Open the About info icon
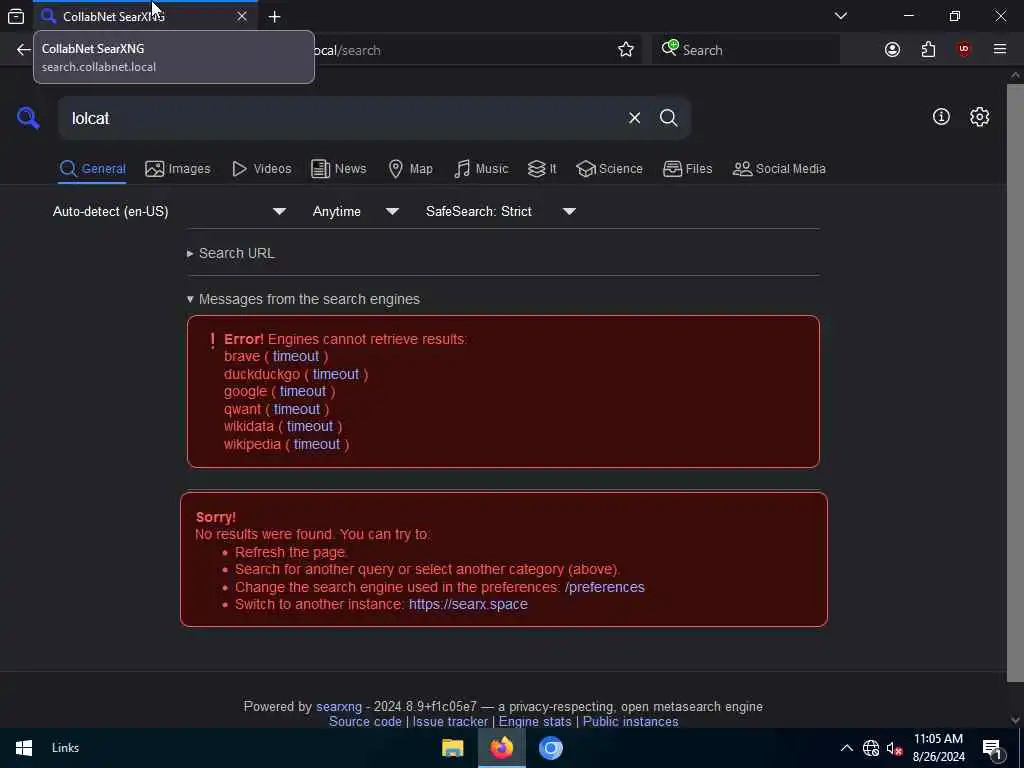1024x768 pixels. 941,117
